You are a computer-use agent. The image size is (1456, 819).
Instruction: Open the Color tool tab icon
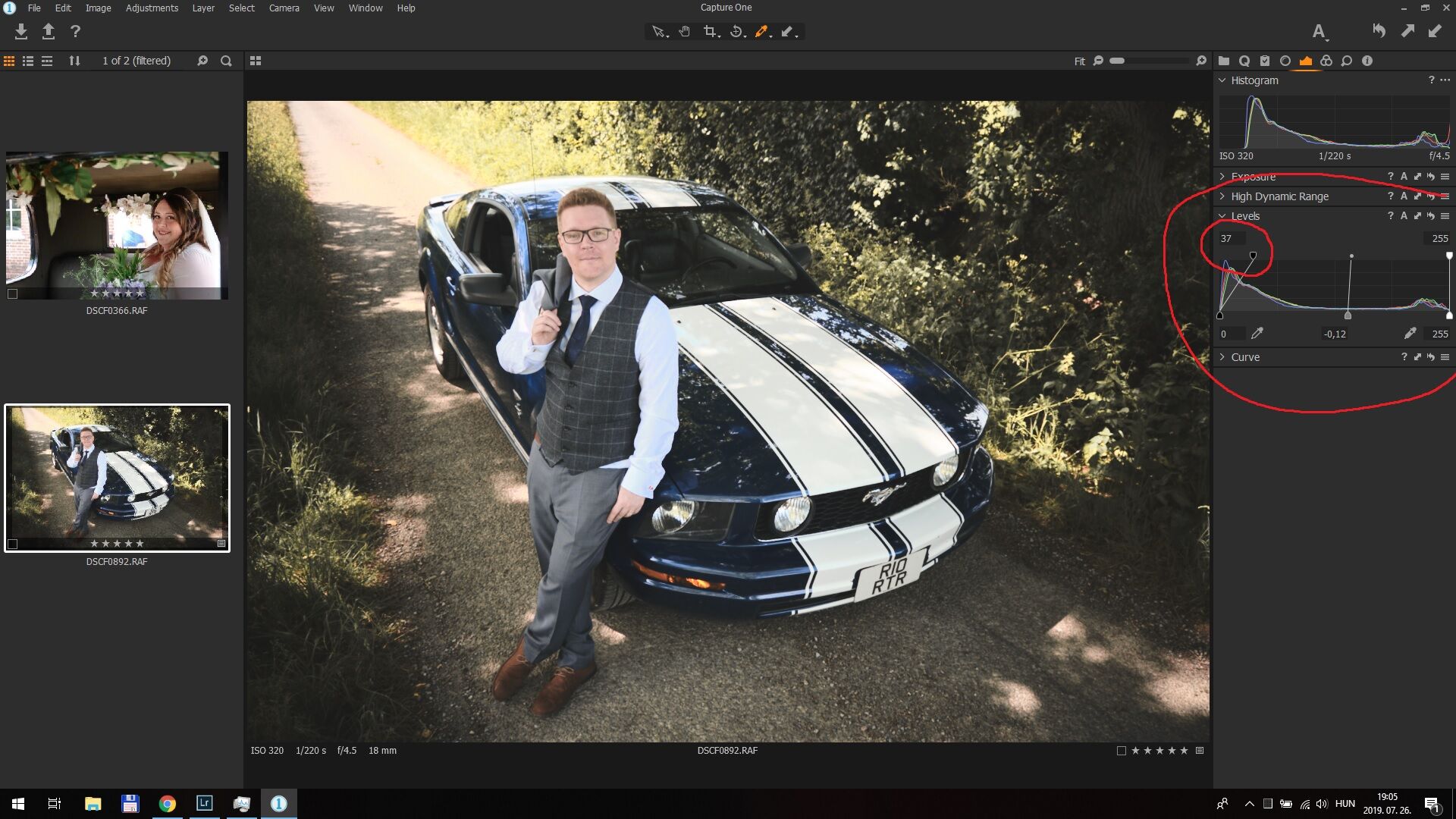1326,61
